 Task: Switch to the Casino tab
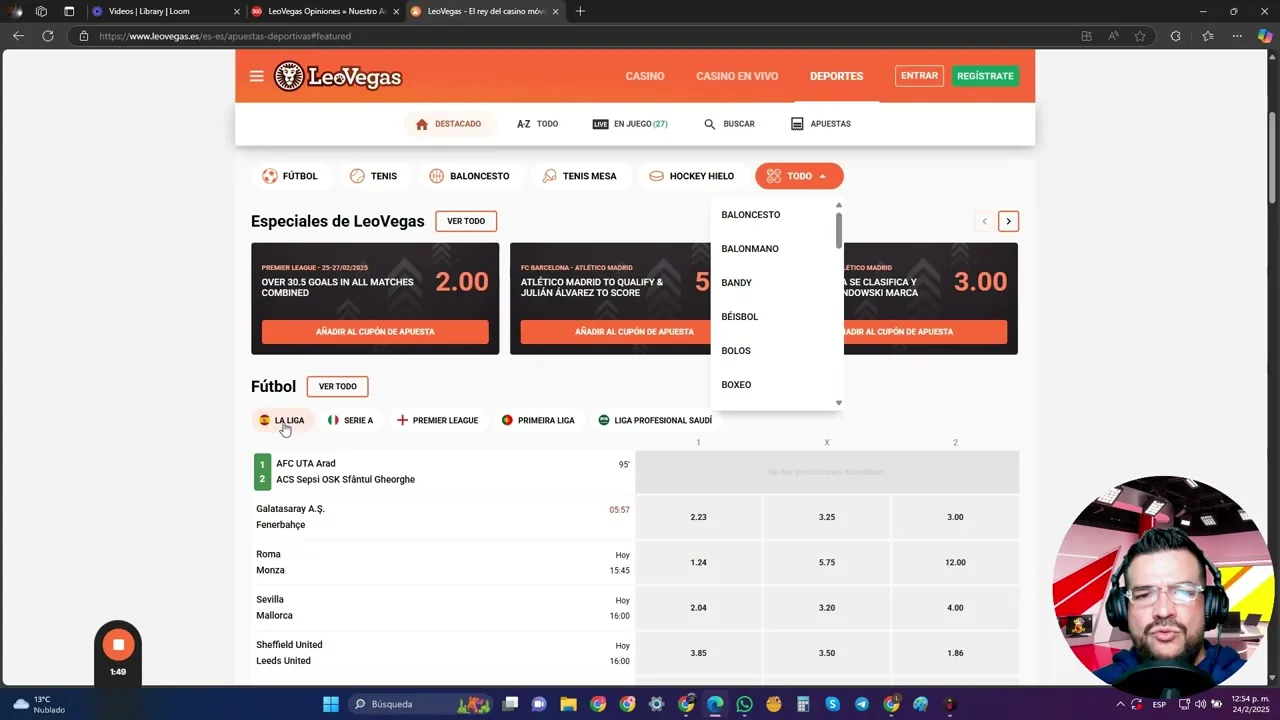pyautogui.click(x=645, y=76)
